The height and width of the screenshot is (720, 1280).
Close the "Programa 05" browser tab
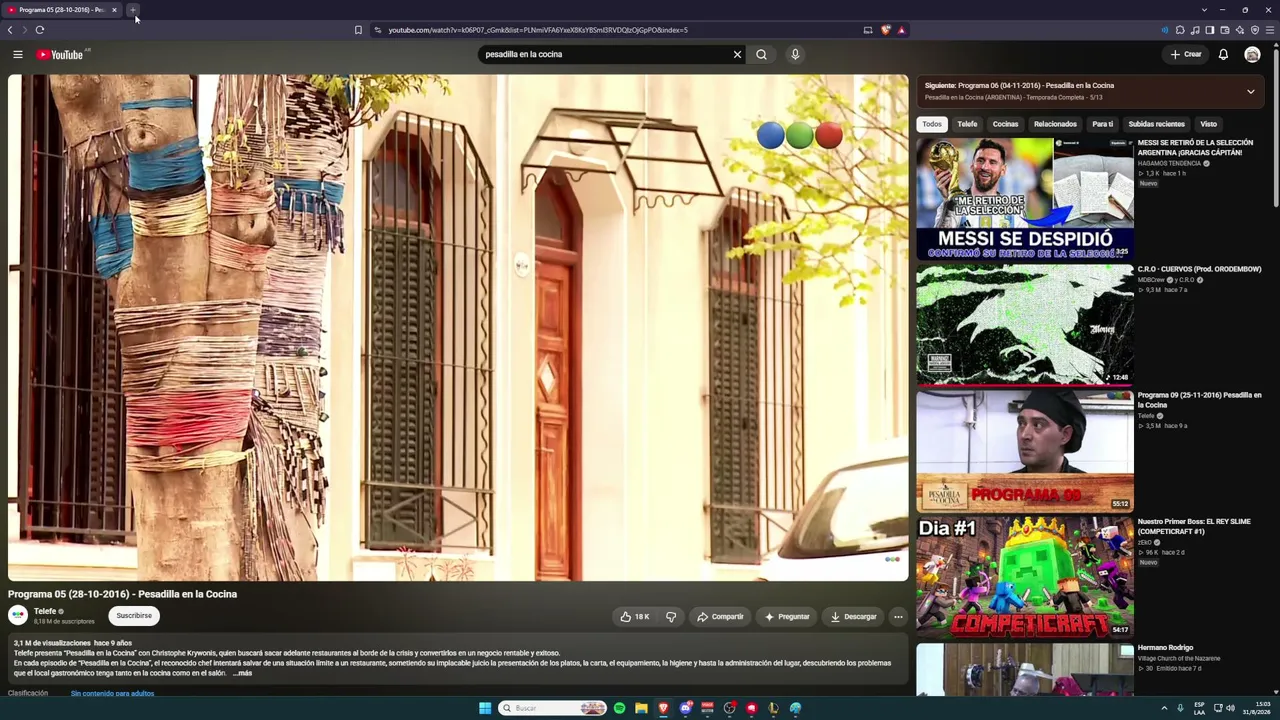pos(114,10)
